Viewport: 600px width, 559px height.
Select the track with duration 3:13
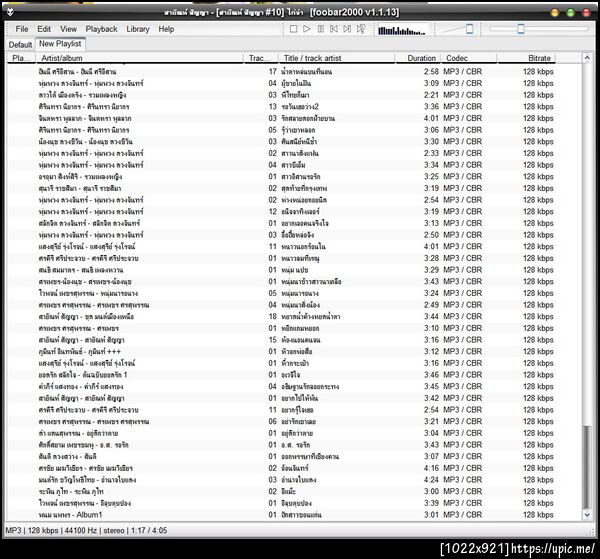295,223
